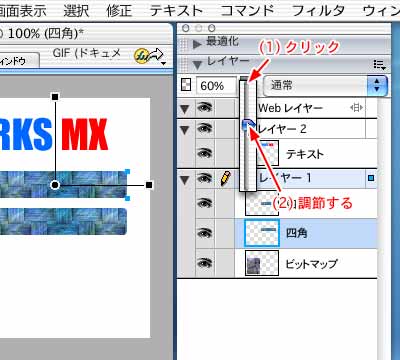Image resolution: width=400 pixels, height=360 pixels.
Task: Open the コマンド menu
Action: pyautogui.click(x=247, y=10)
